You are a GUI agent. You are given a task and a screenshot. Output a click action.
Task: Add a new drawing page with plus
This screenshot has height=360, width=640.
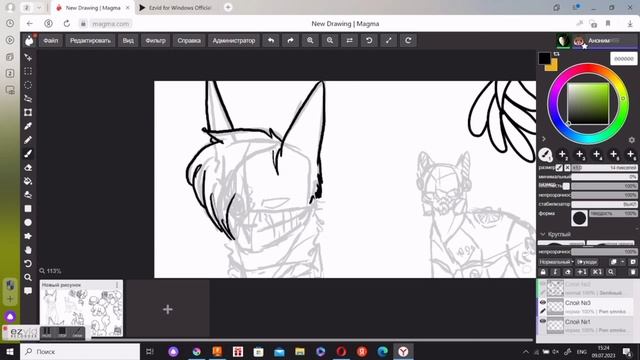tap(168, 309)
